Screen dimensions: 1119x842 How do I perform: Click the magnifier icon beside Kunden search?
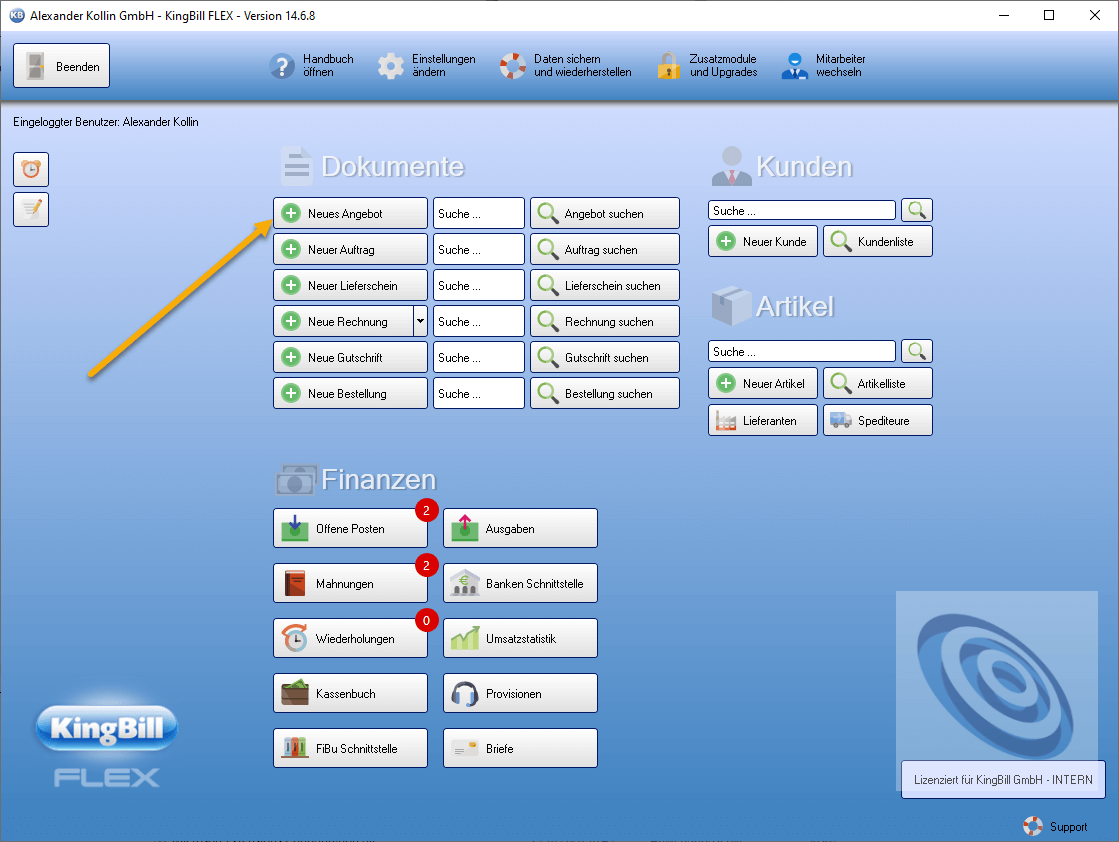click(x=917, y=210)
